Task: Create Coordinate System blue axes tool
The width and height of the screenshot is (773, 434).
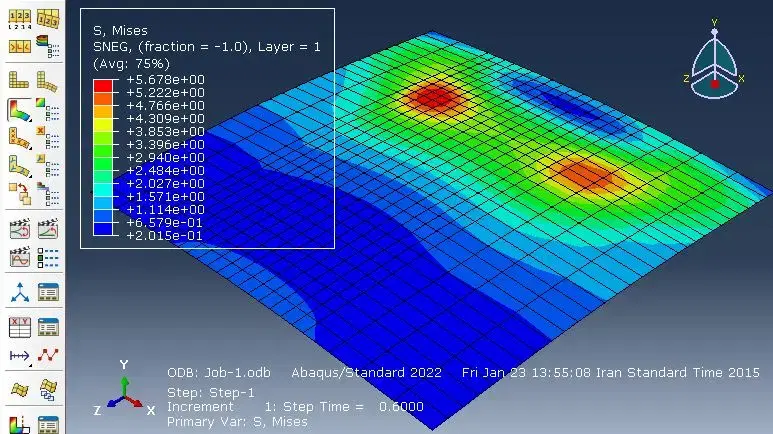Action: (x=20, y=292)
